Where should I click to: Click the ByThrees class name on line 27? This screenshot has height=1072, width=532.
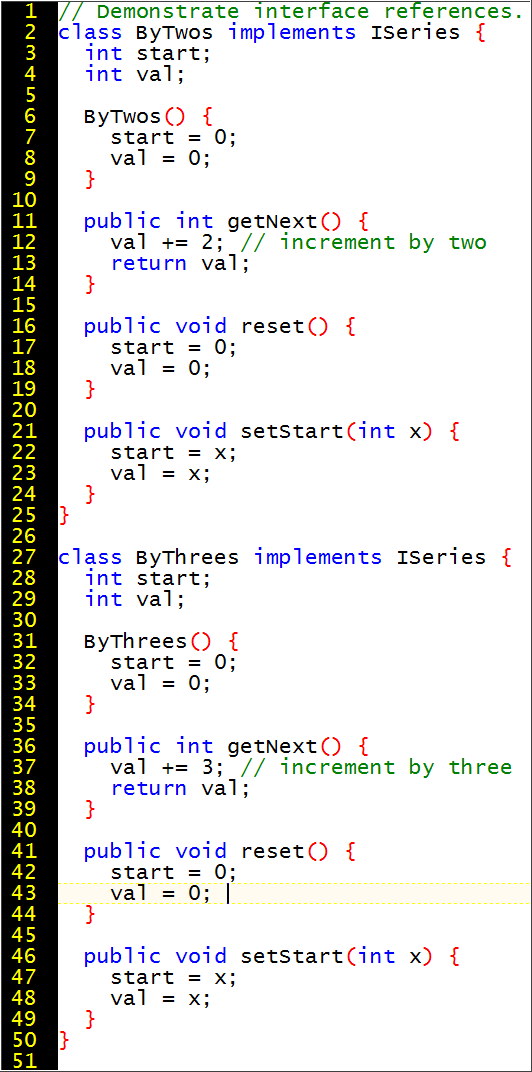(x=187, y=557)
